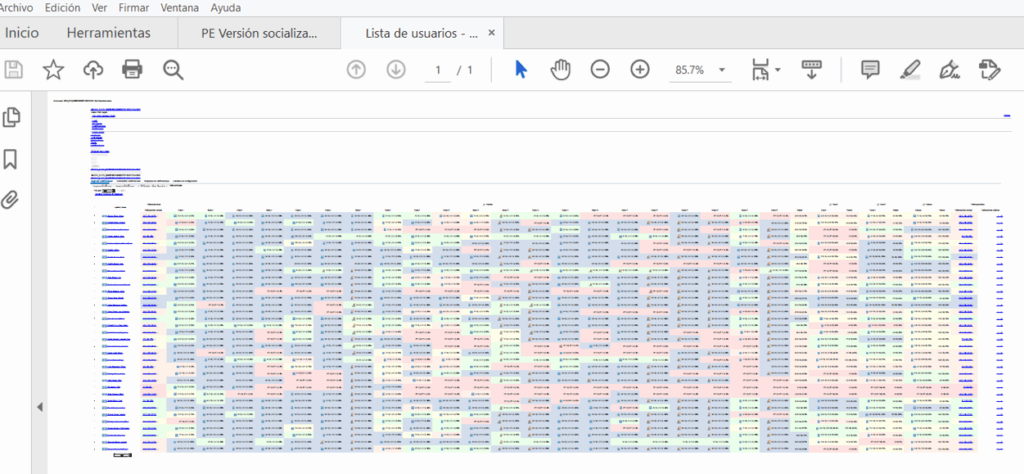The height and width of the screenshot is (474, 1024).
Task: Switch to PE Versión socializa... tab
Action: [258, 33]
